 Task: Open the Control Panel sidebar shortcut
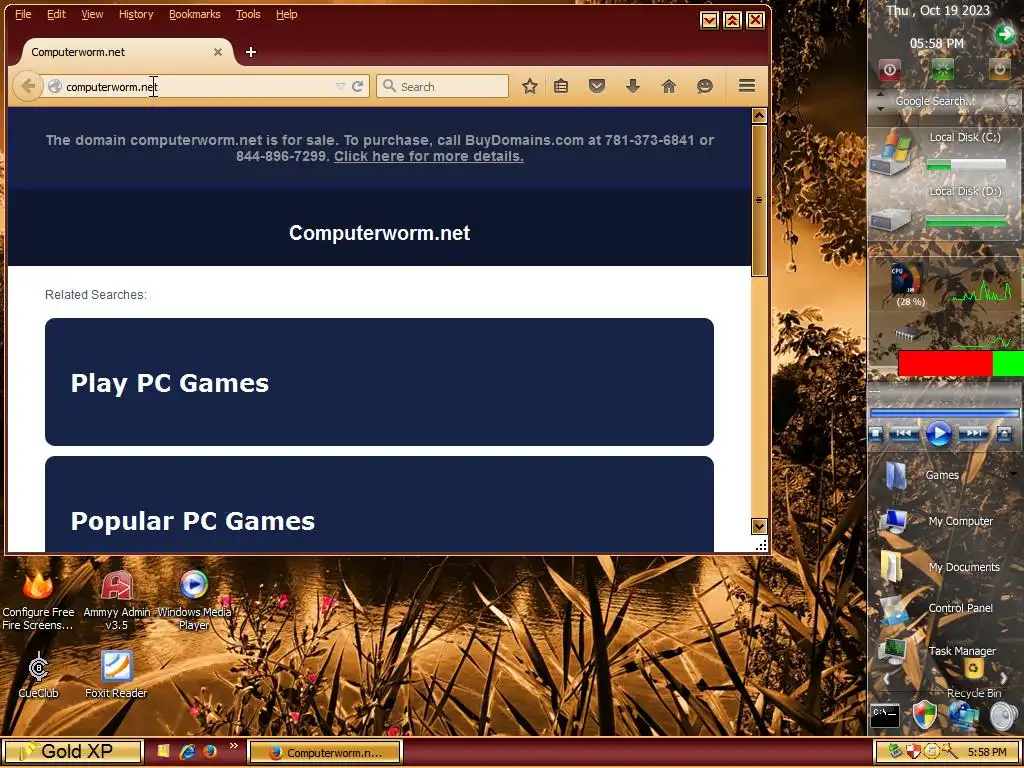coord(936,609)
